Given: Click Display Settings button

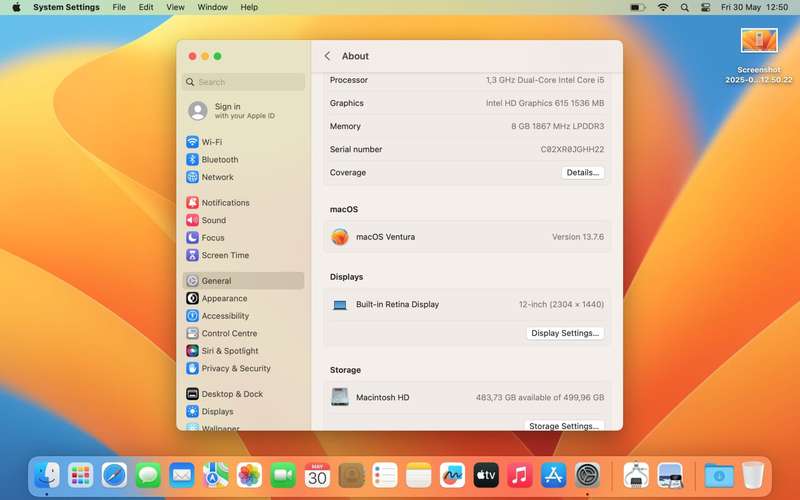Looking at the screenshot, I should 565,333.
